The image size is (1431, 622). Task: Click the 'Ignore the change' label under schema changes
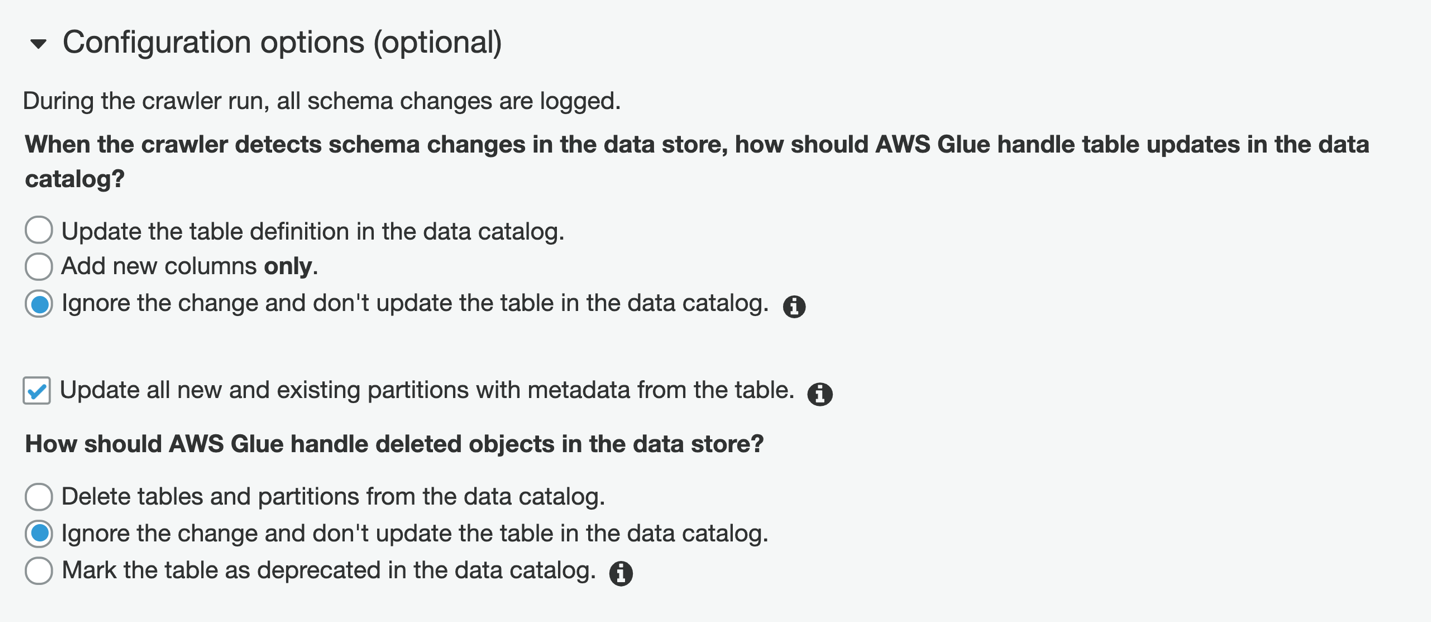point(414,303)
